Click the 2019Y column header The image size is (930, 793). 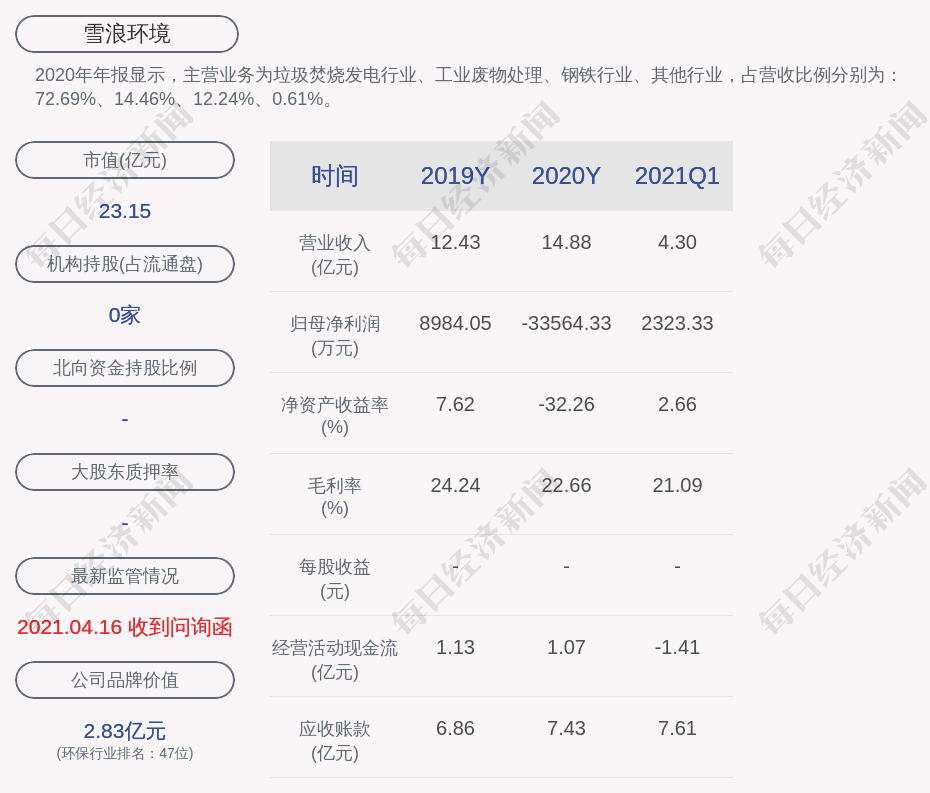tap(456, 176)
